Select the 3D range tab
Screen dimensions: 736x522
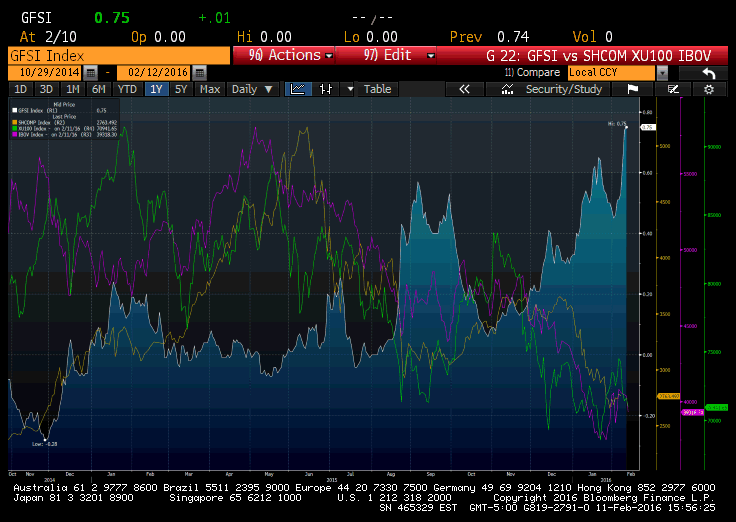[x=46, y=89]
